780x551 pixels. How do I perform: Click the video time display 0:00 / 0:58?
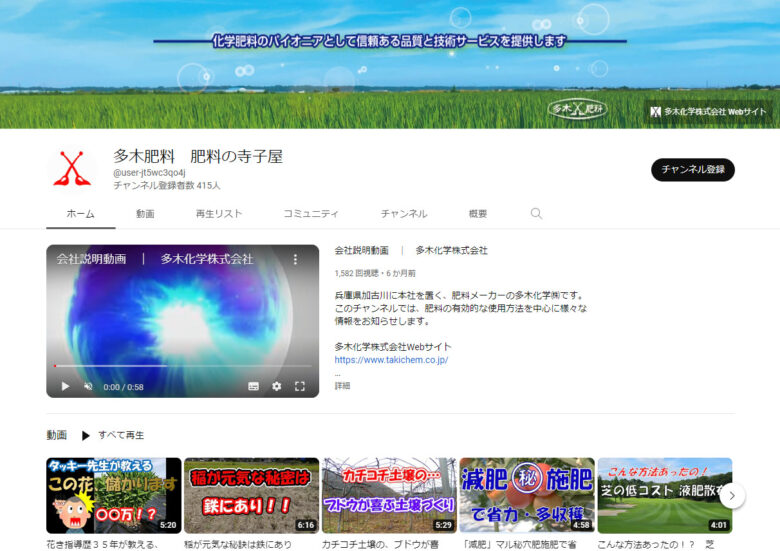[x=123, y=387]
